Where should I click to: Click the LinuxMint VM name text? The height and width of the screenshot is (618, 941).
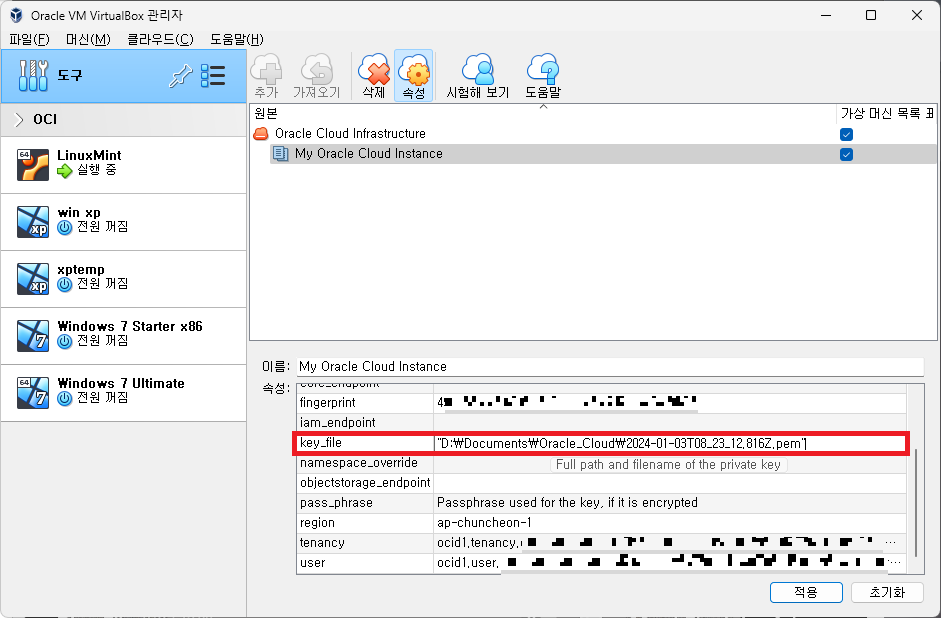click(89, 155)
